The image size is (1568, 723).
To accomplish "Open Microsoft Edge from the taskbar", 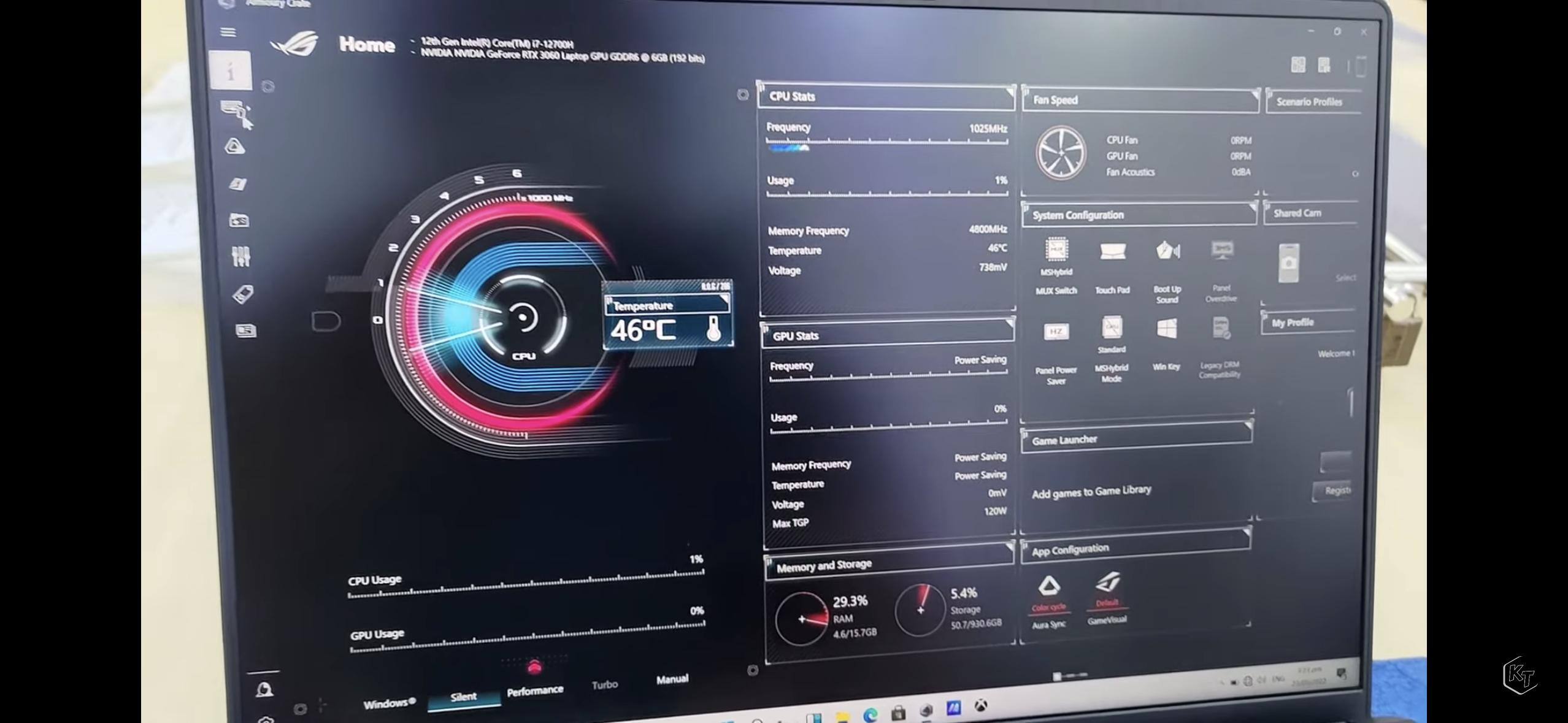I will point(870,715).
